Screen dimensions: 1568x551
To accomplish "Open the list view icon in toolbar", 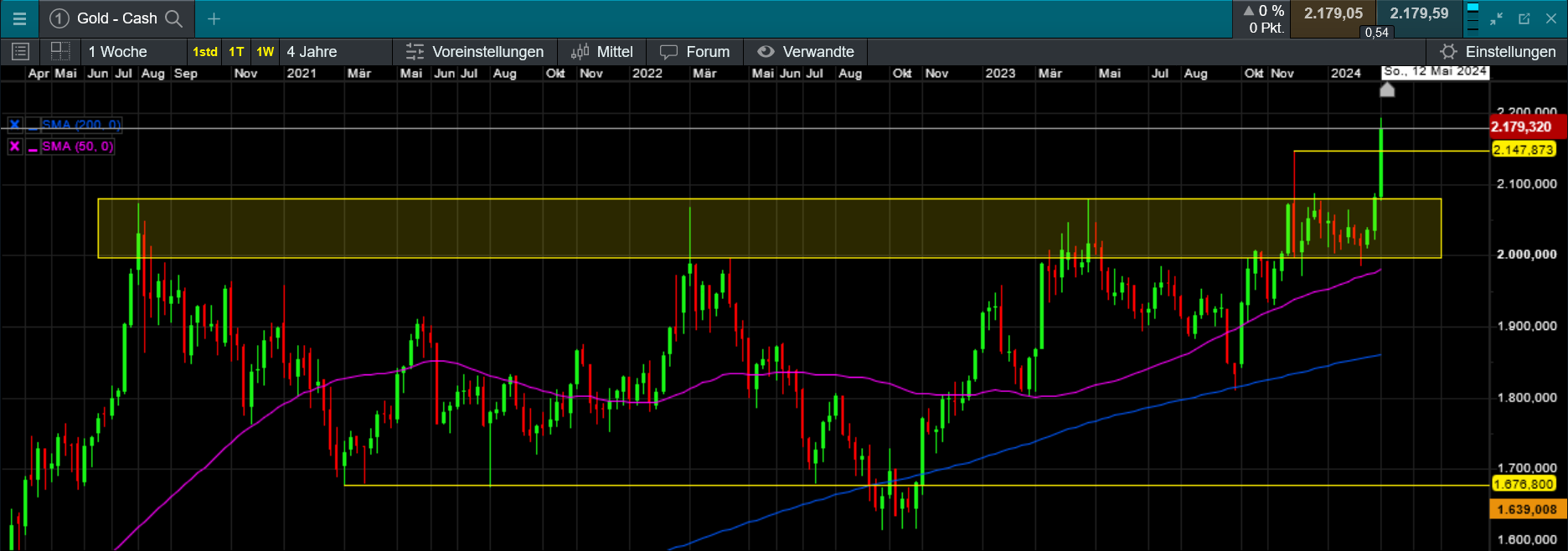I will point(21,52).
